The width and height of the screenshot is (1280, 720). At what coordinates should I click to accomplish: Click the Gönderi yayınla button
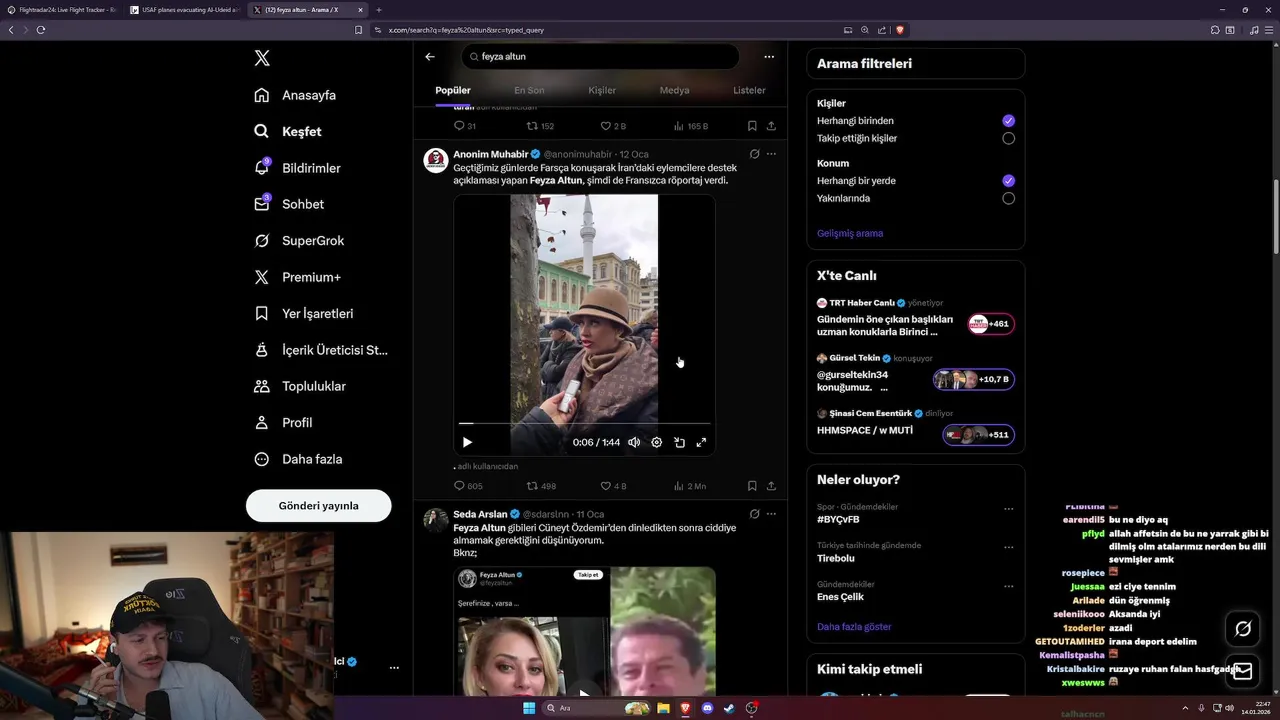(318, 506)
